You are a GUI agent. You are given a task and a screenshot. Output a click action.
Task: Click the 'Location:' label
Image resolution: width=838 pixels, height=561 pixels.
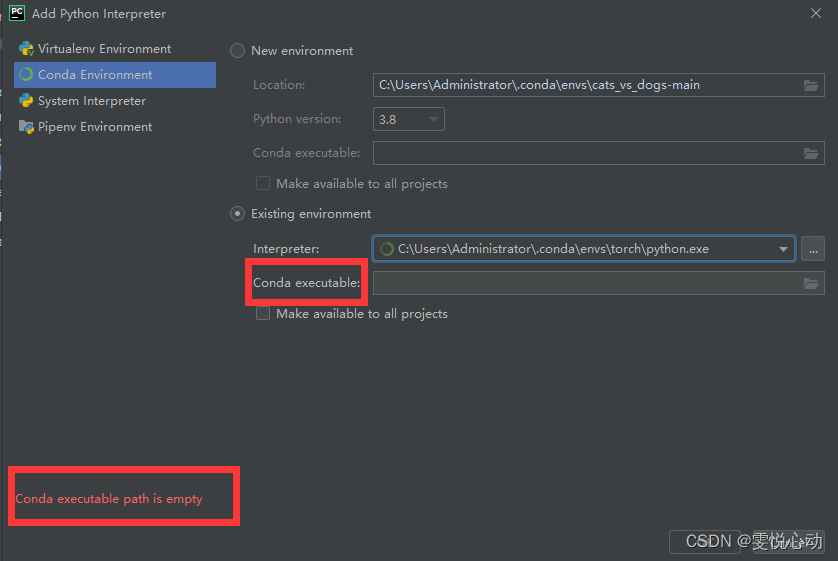tap(279, 85)
